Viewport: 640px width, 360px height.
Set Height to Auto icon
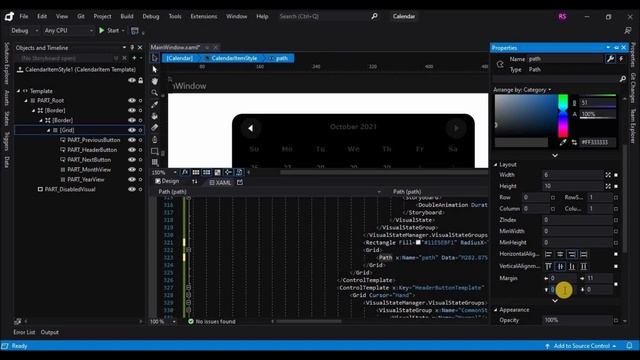608,186
